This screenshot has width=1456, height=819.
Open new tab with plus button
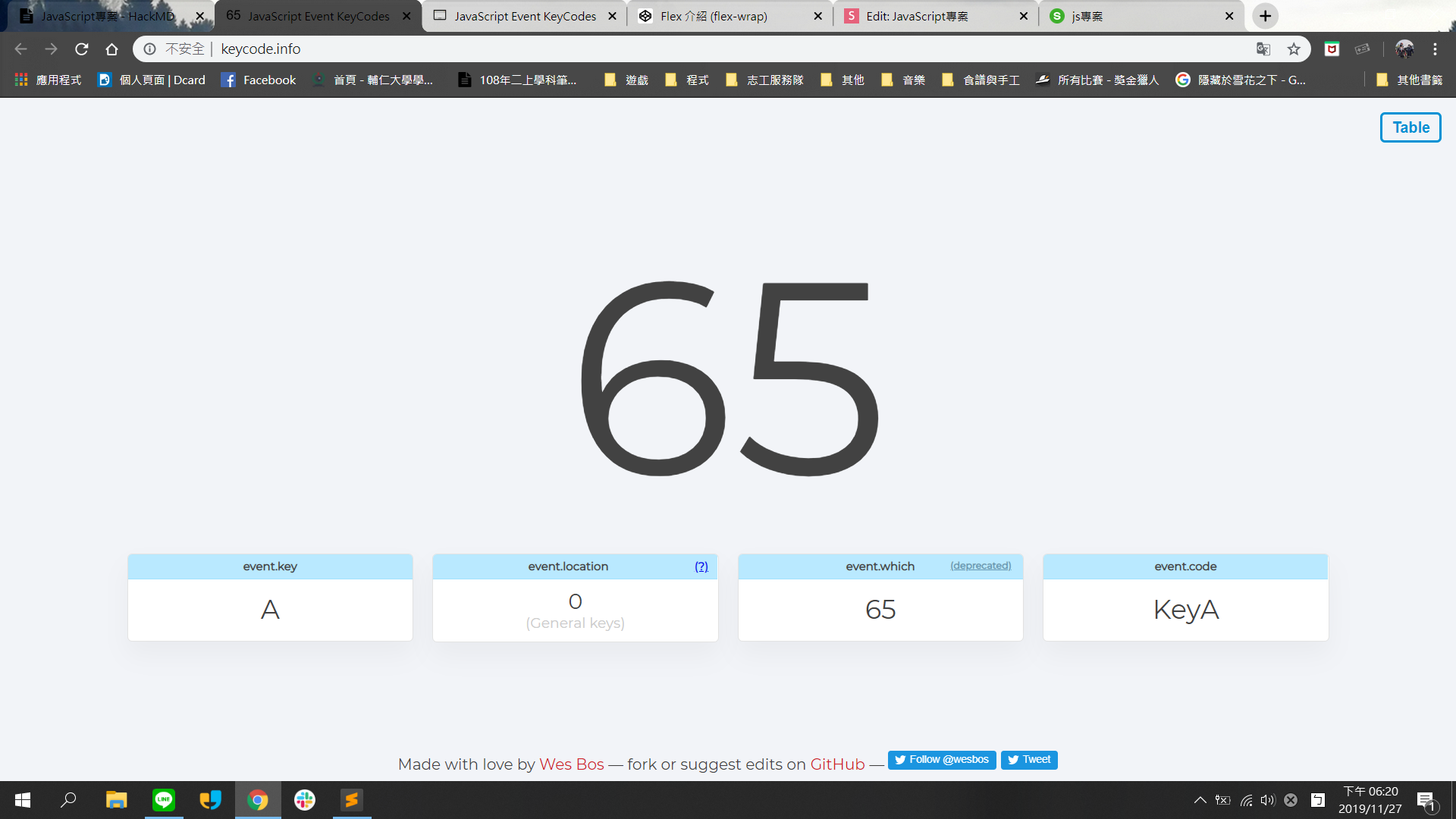[x=1265, y=16]
